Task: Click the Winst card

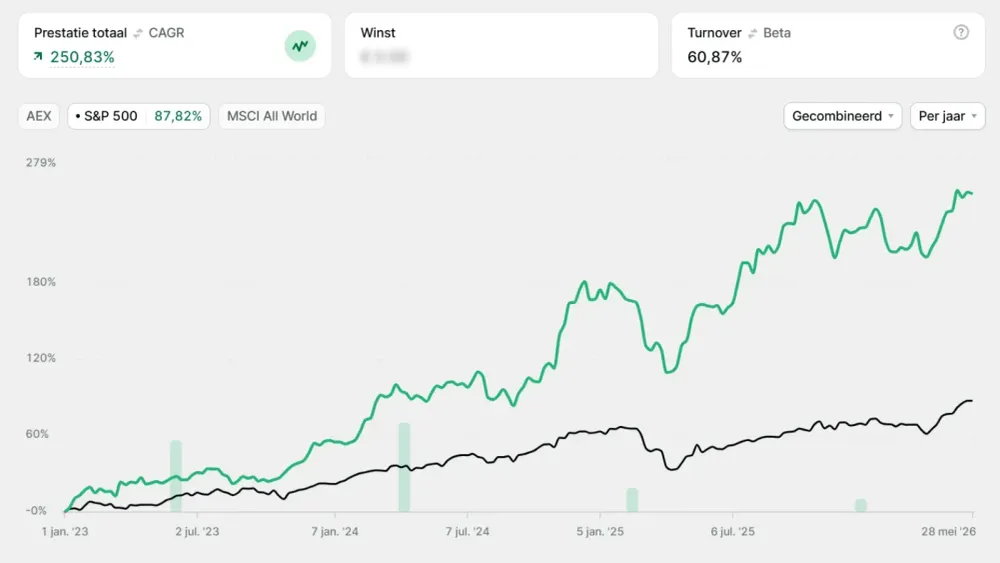Action: 501,46
